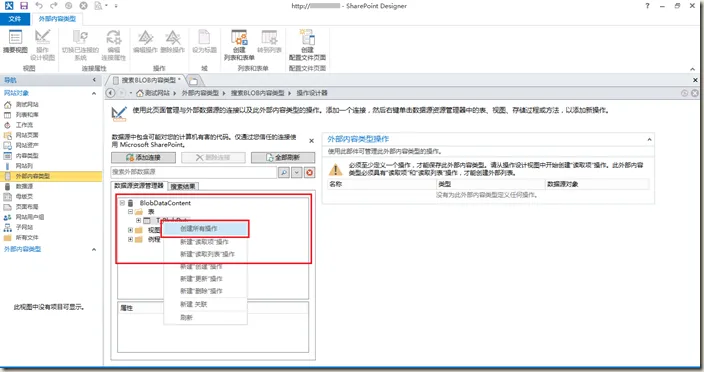Open the new empty tab icon
The width and height of the screenshot is (704, 372).
(194, 81)
